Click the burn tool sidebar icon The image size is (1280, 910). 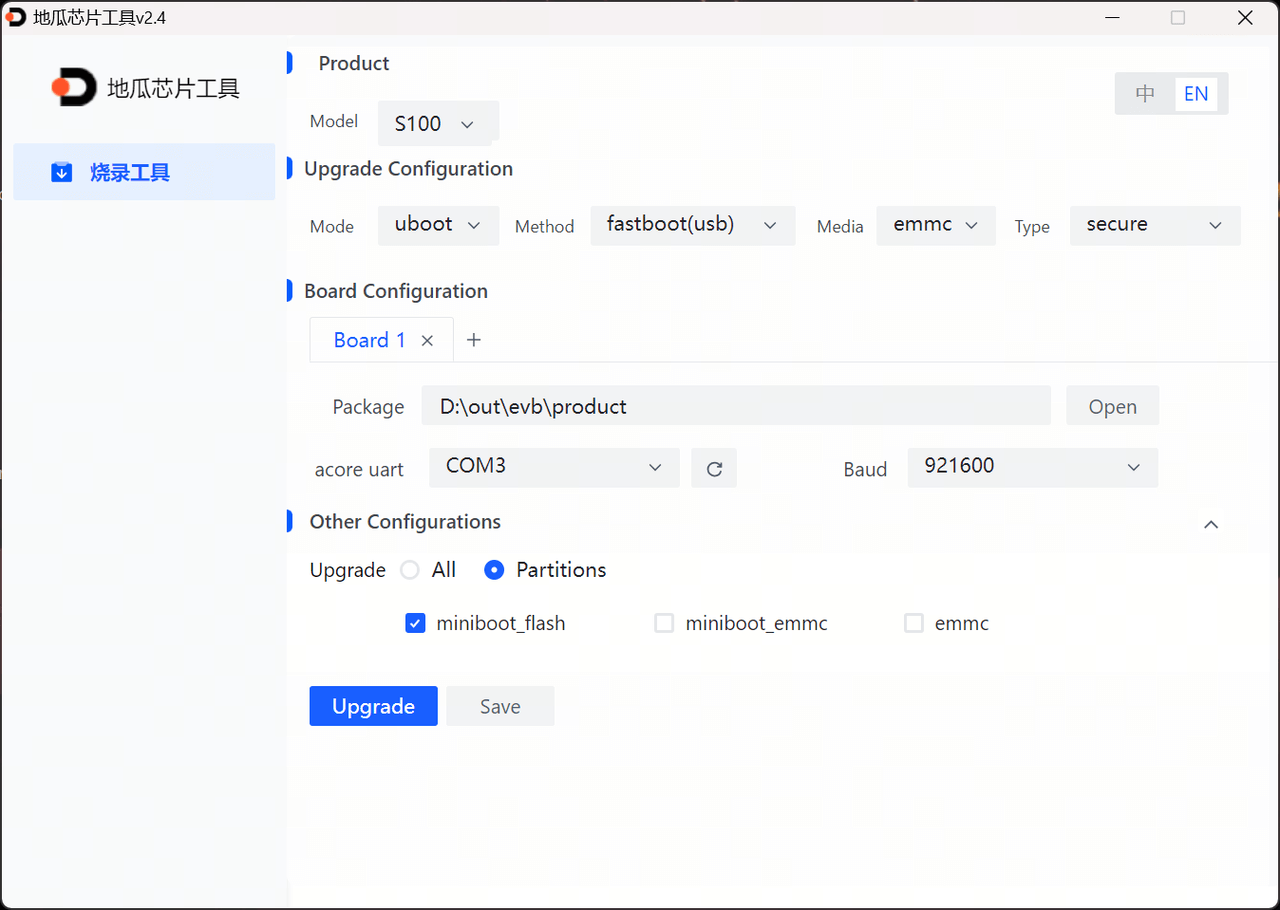[x=62, y=173]
